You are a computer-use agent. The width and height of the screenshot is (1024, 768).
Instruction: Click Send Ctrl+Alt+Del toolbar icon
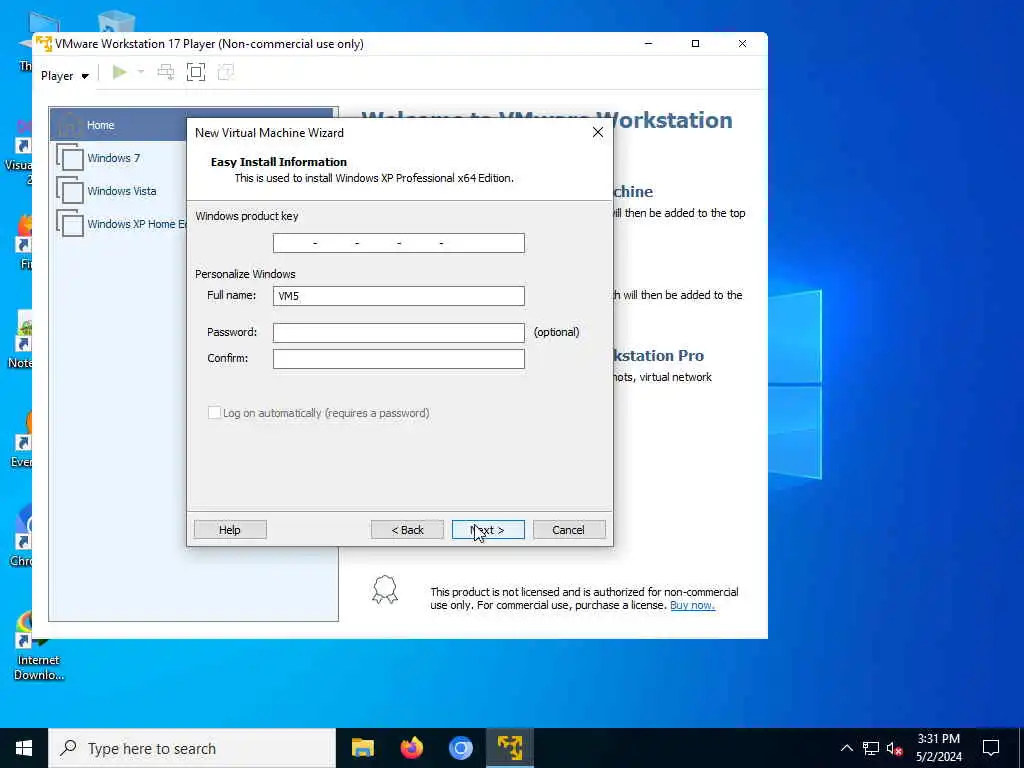(x=166, y=72)
